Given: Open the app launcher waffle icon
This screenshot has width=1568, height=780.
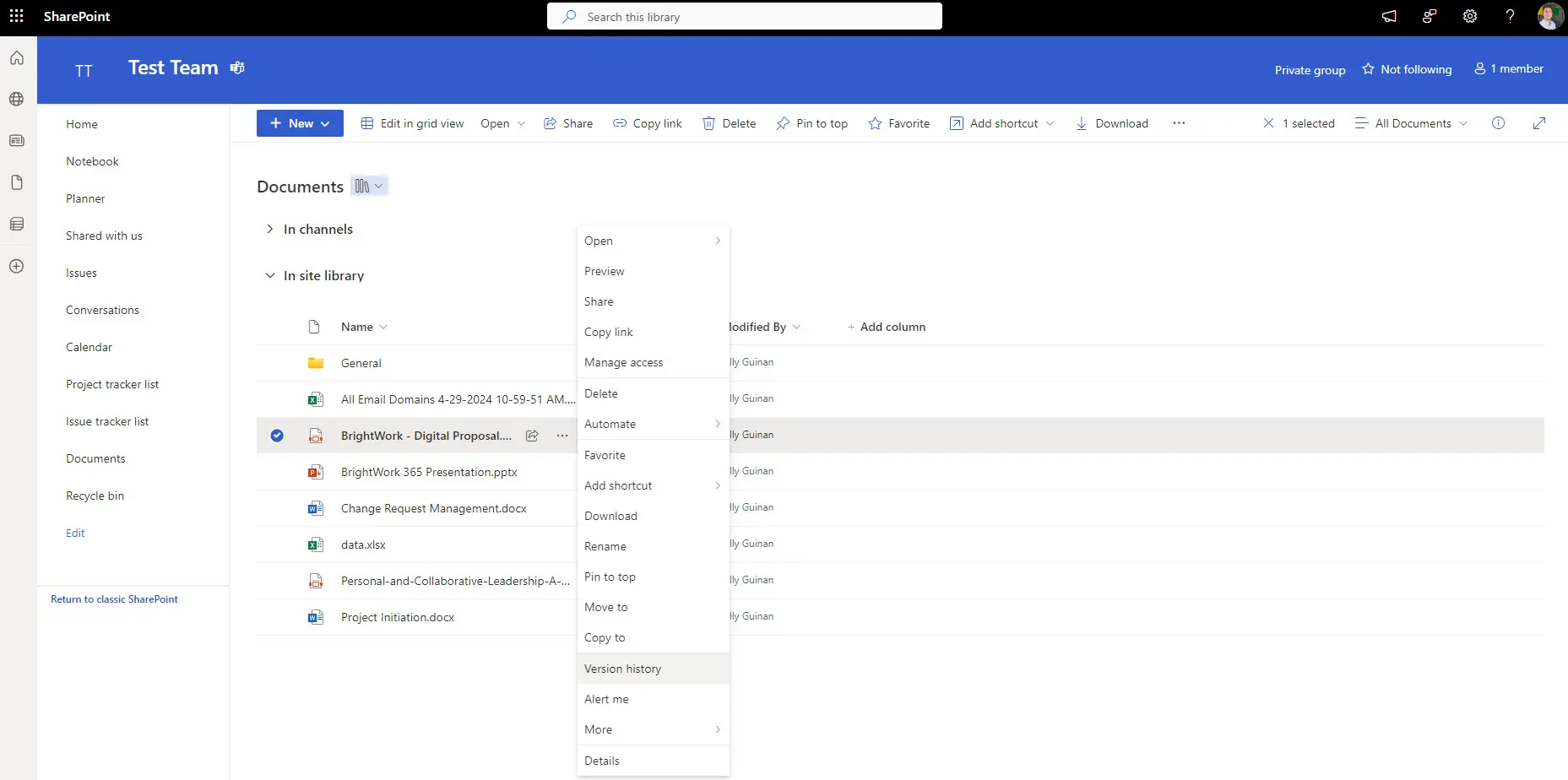Looking at the screenshot, I should pos(16,16).
